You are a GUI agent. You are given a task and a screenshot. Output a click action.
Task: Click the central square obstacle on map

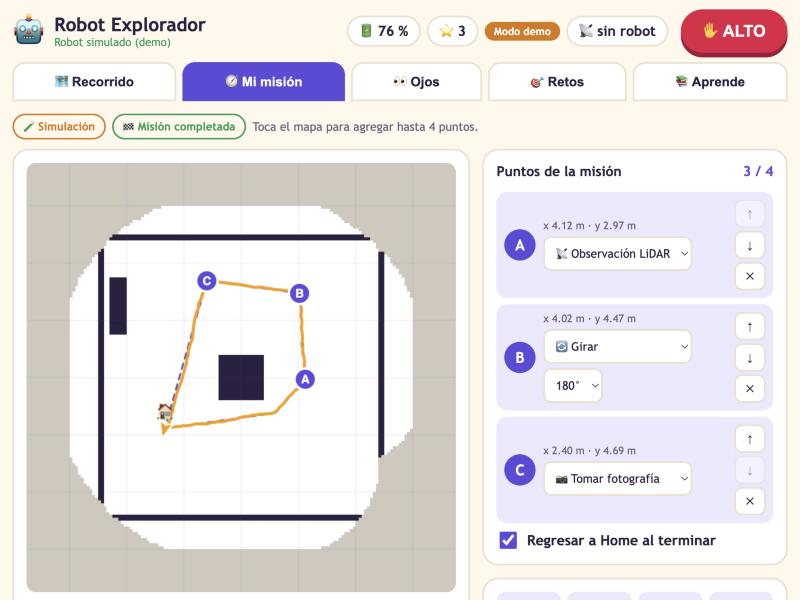coord(241,377)
